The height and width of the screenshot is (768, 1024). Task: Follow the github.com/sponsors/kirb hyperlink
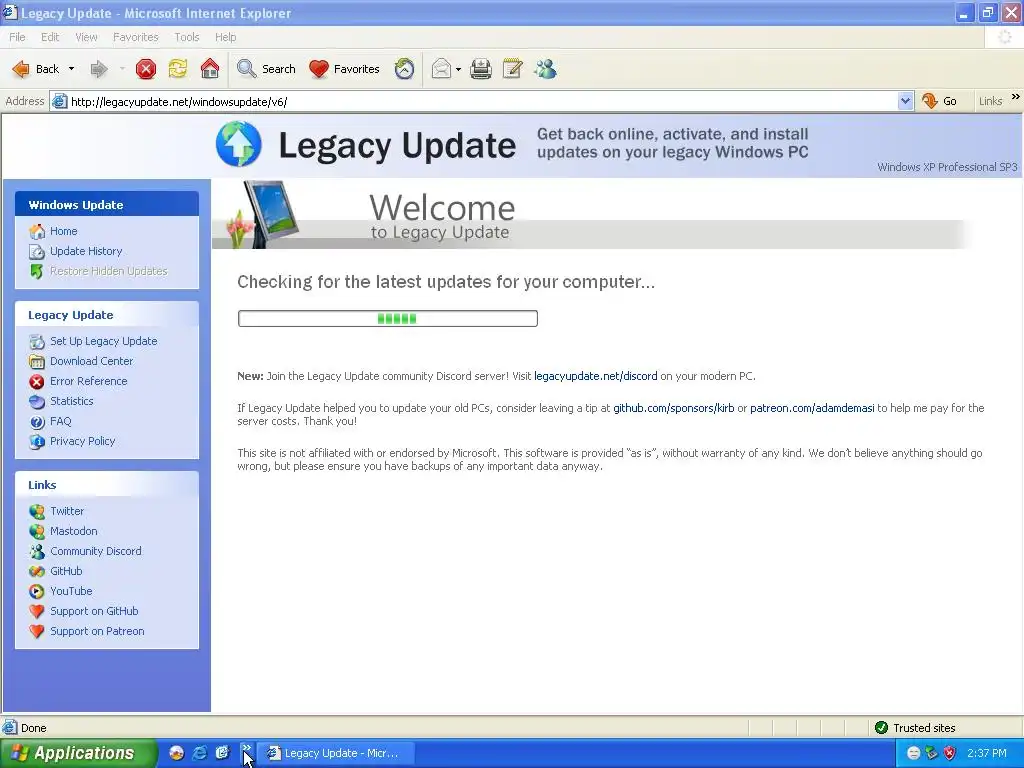click(673, 408)
